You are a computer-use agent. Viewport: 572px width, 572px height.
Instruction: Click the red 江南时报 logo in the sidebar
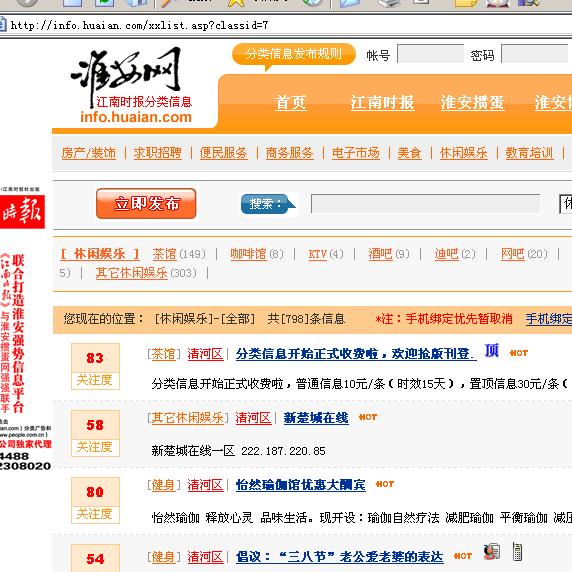click(x=22, y=212)
